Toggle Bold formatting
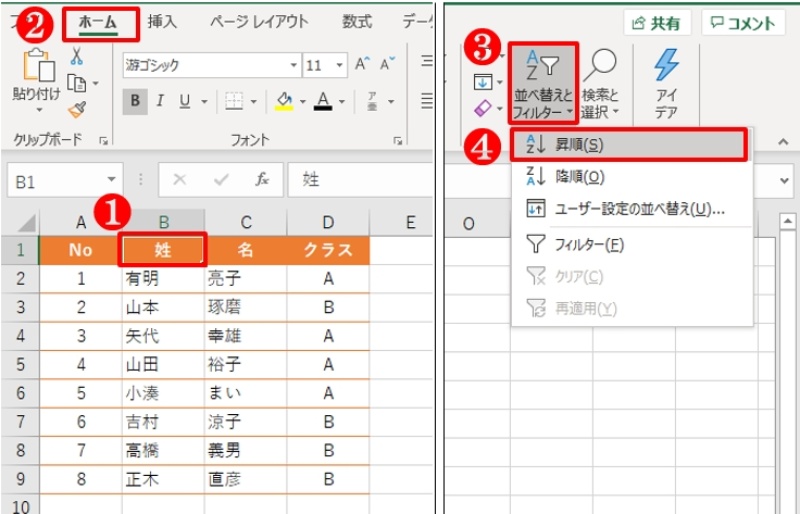 135,101
